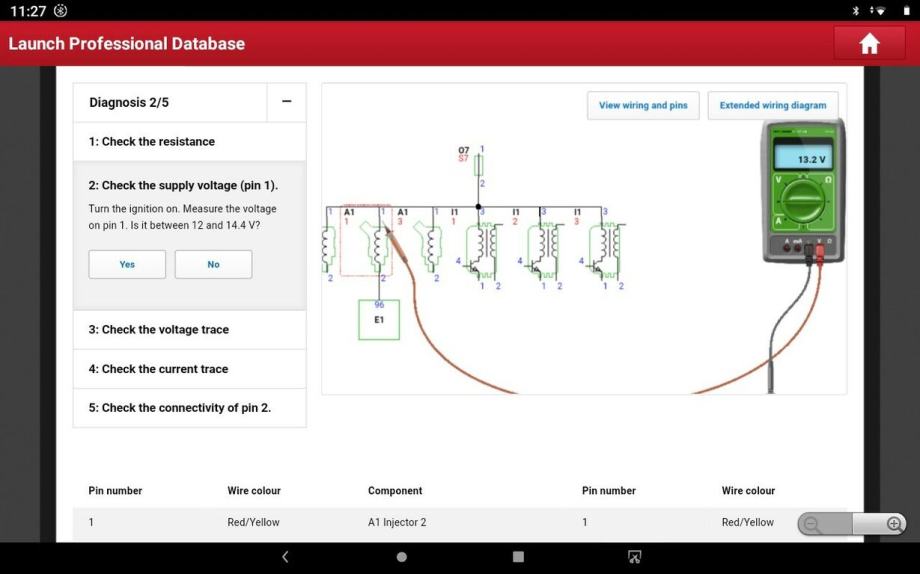This screenshot has height=574, width=920.
Task: Answer No to the voltage question
Action: (214, 265)
